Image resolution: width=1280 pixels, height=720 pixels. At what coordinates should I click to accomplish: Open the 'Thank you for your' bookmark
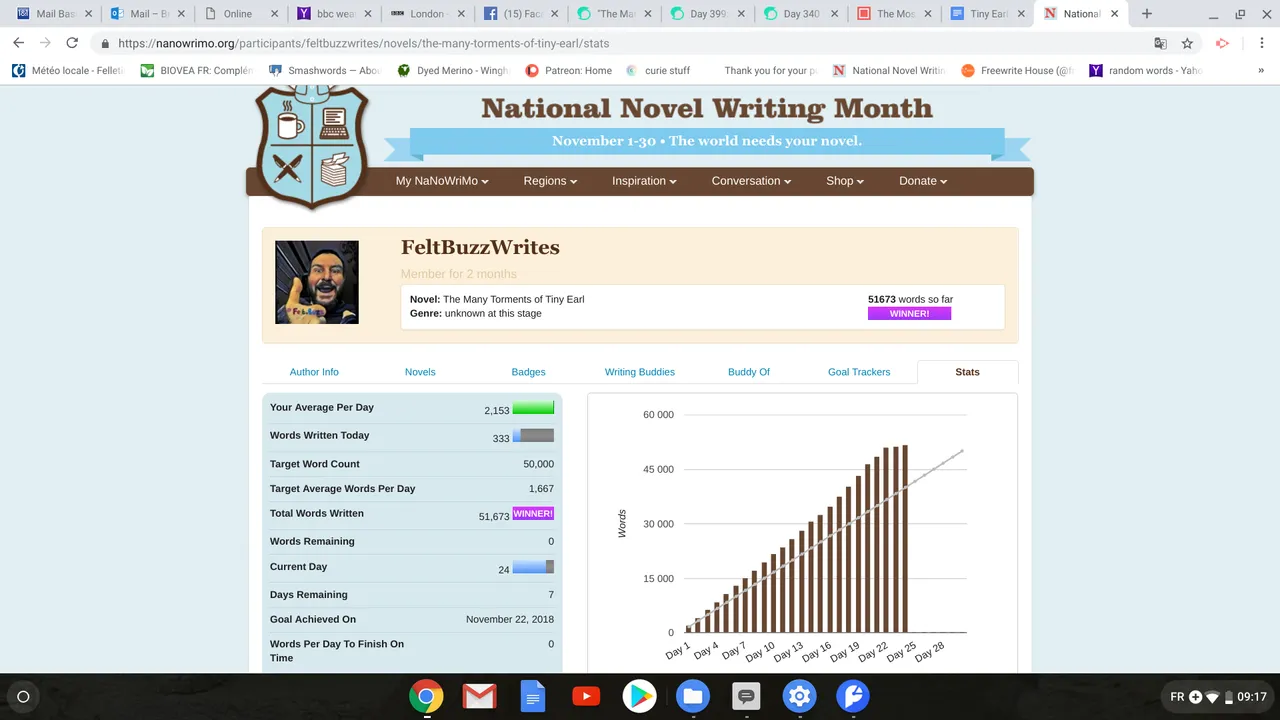(770, 71)
